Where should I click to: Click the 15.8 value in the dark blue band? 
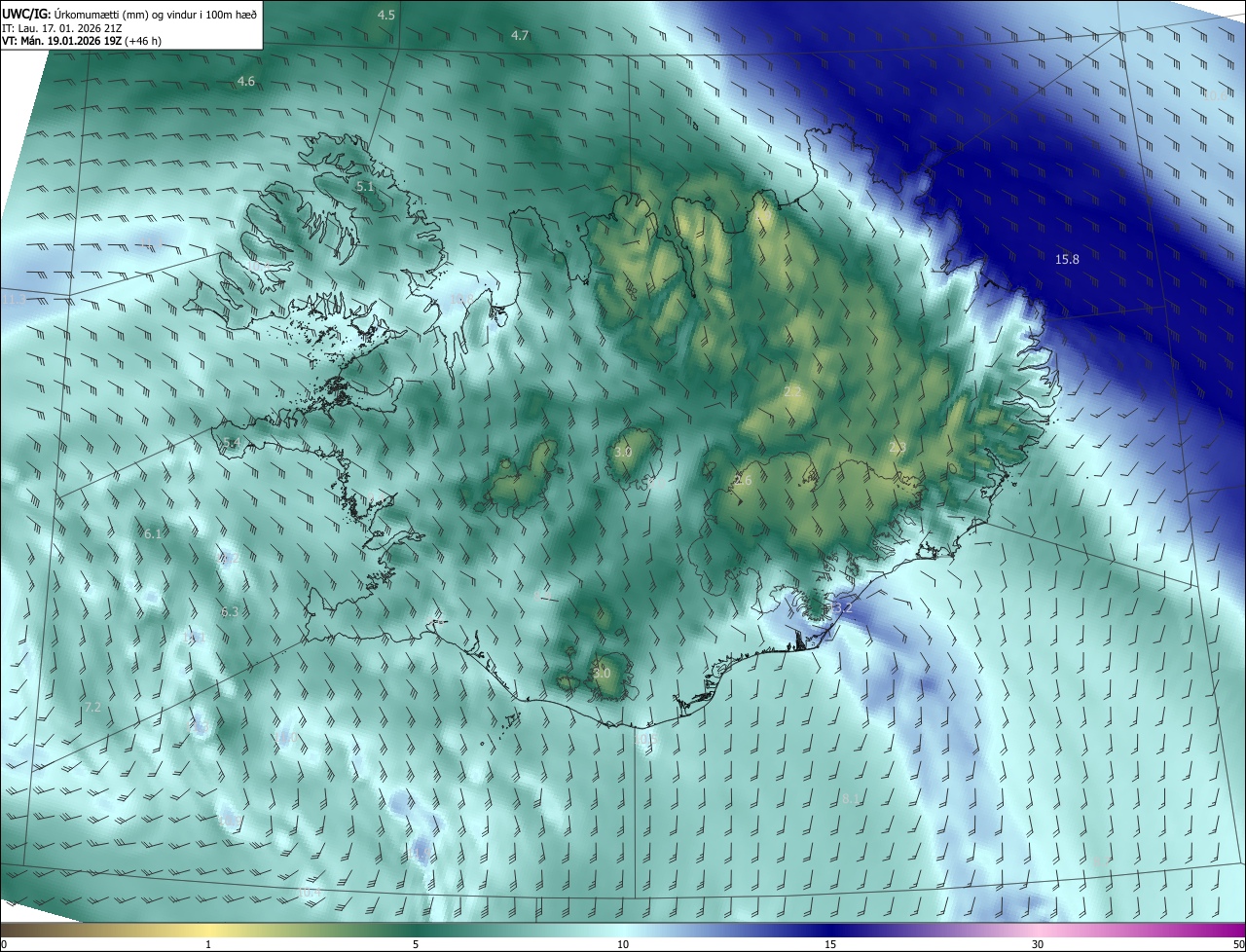(1067, 259)
